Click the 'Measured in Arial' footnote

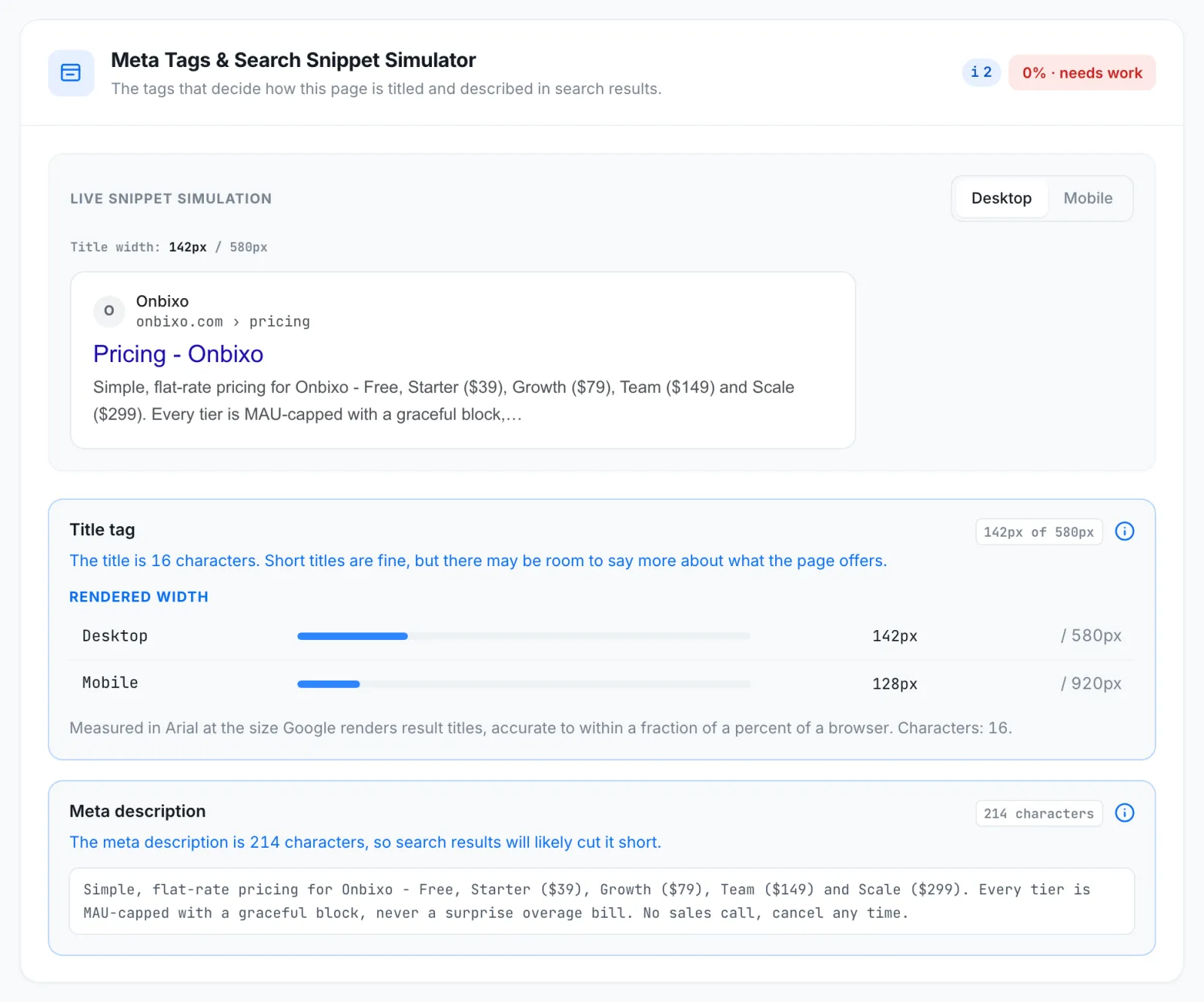coord(541,728)
